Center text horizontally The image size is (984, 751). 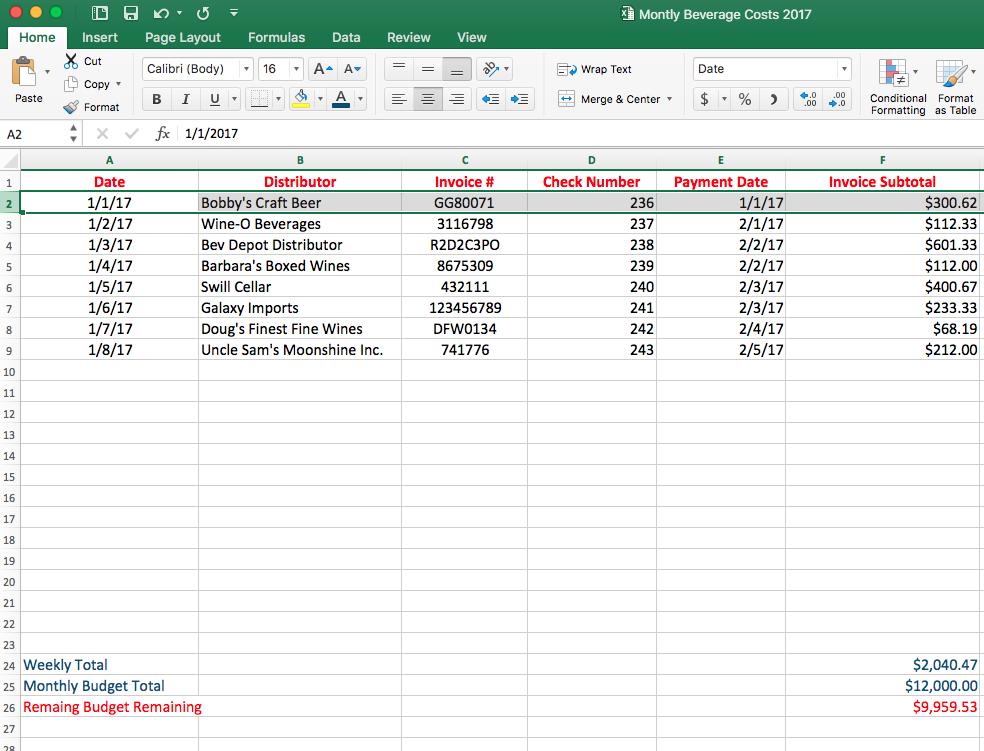428,99
